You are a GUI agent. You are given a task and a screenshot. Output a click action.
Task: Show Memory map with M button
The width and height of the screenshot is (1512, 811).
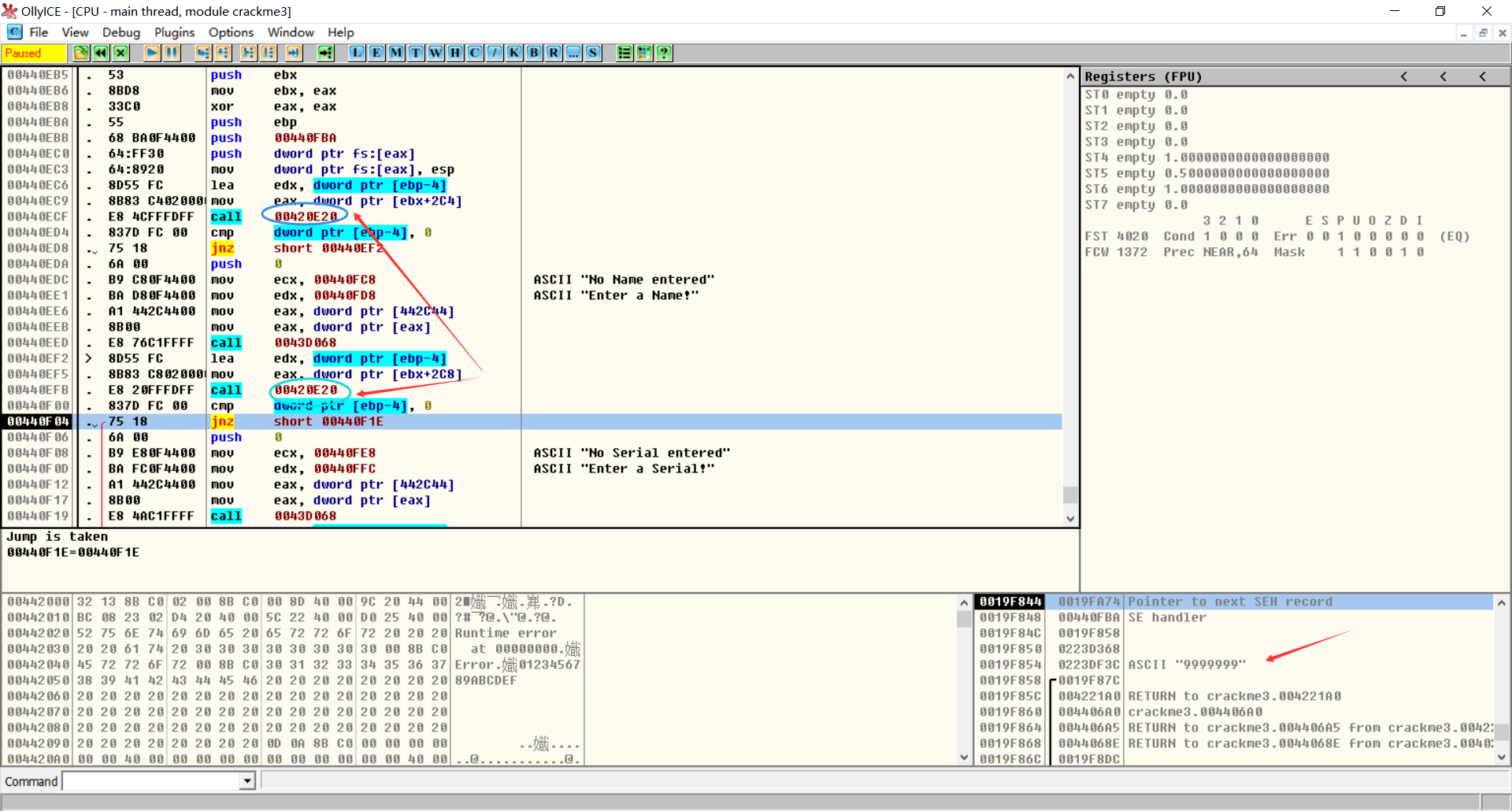396,53
